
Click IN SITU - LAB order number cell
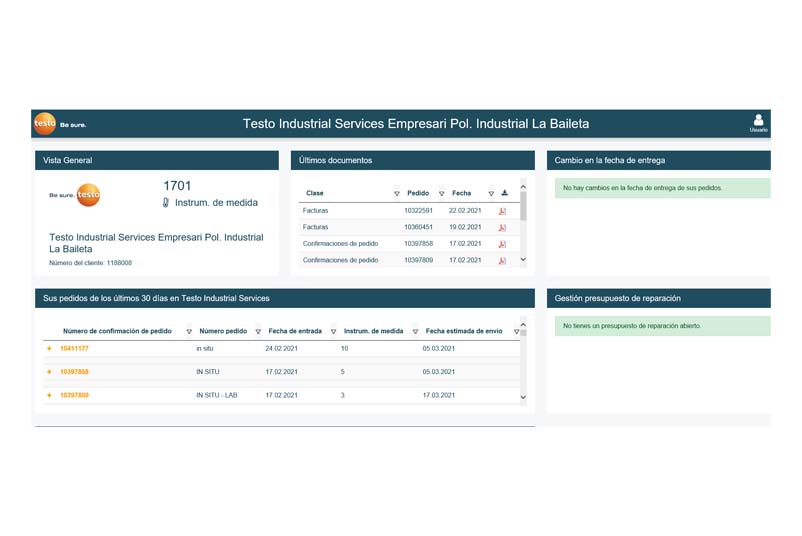click(217, 395)
